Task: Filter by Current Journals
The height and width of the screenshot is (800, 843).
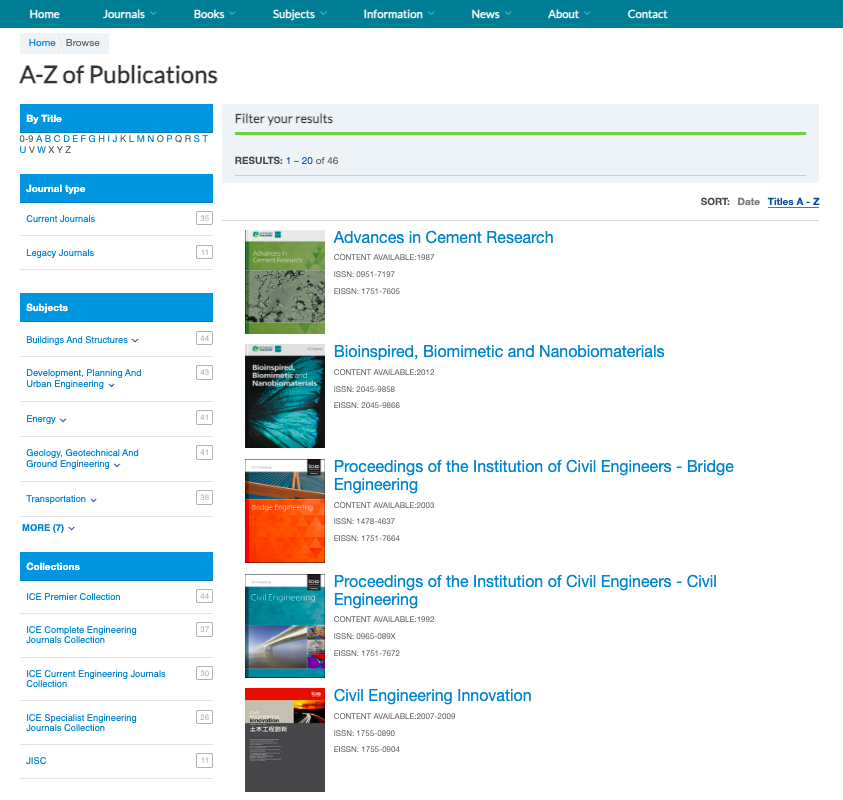Action: click(x=61, y=219)
